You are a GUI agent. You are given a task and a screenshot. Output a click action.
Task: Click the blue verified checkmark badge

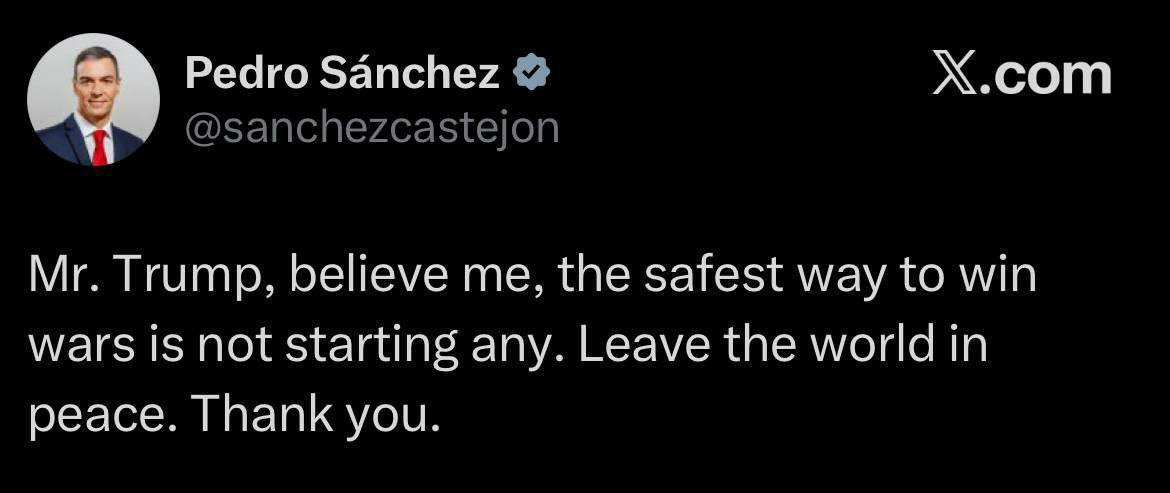[x=530, y=73]
